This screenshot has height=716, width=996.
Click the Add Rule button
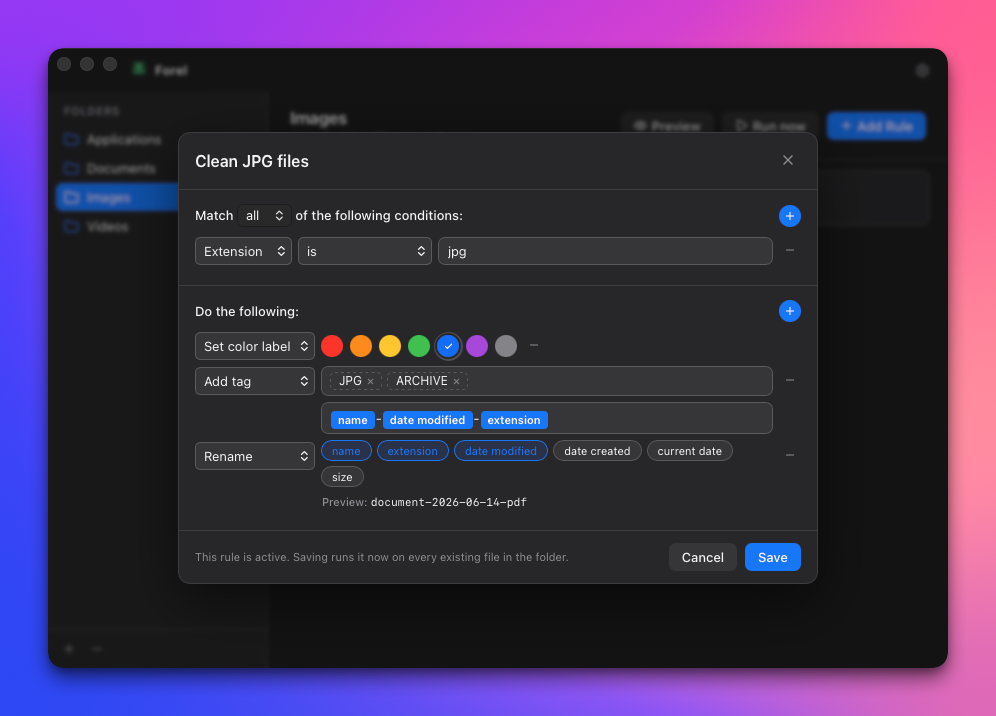877,126
